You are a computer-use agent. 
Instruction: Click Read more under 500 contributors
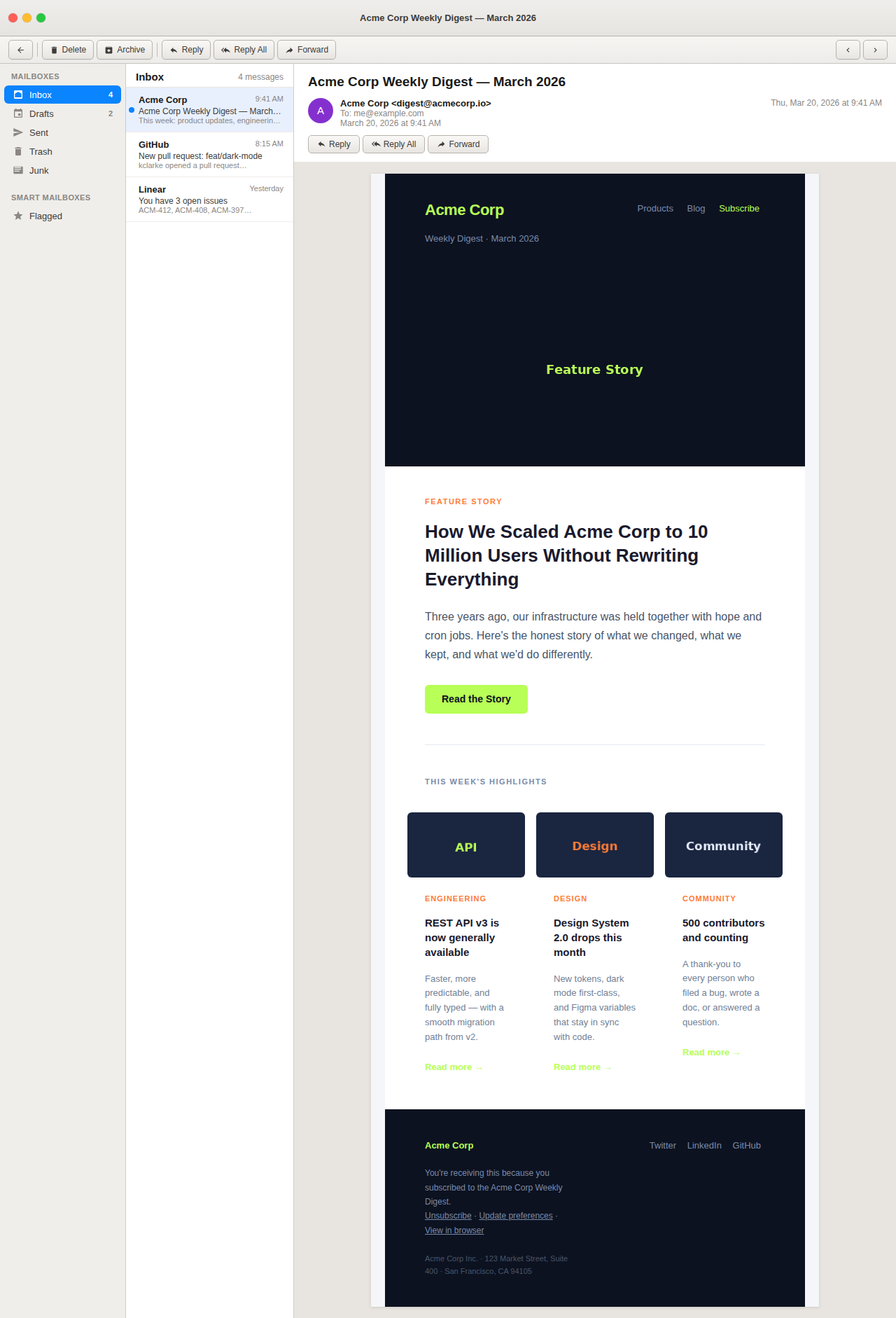711,1053
